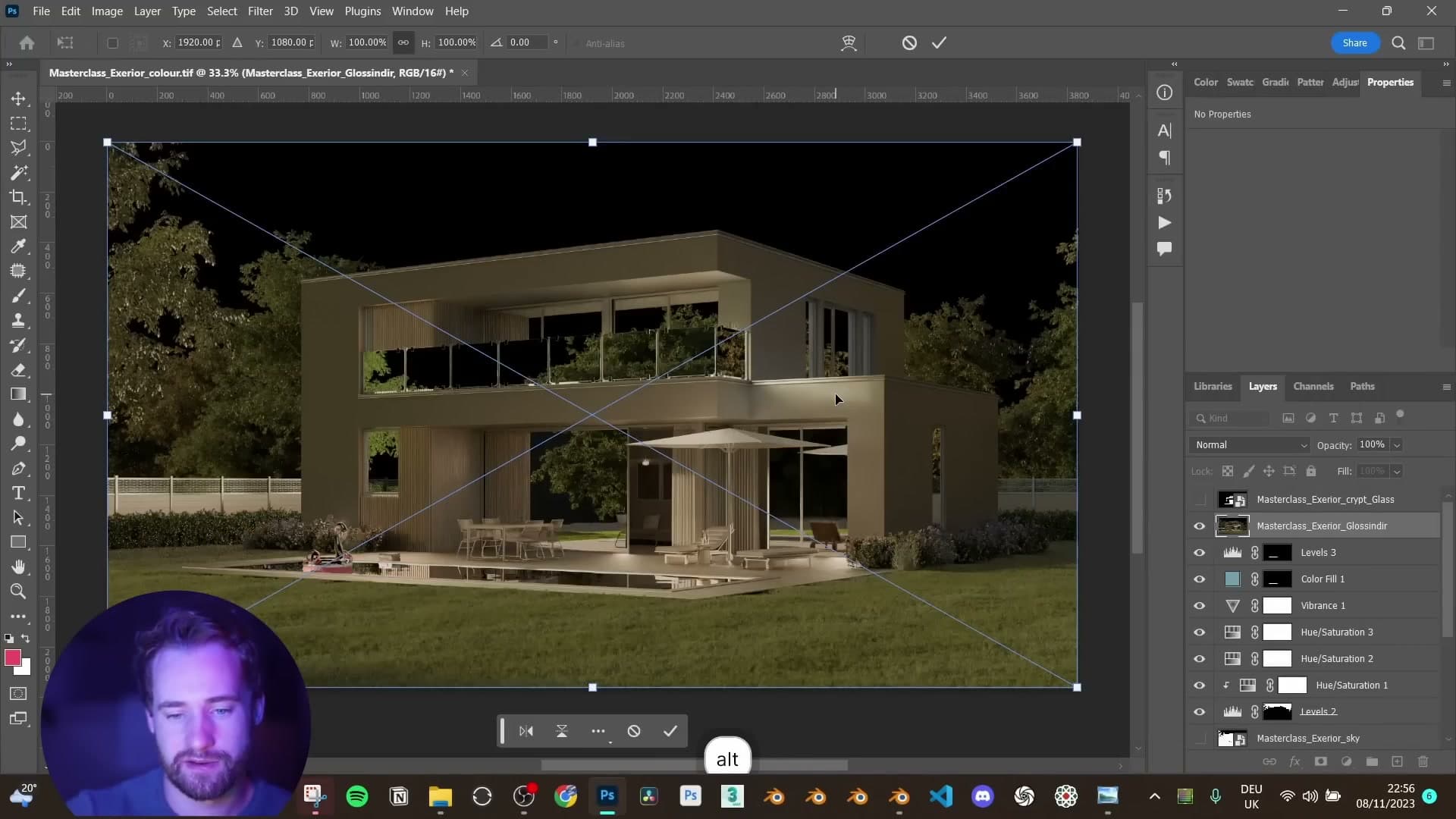This screenshot has height=819, width=1456.
Task: Switch to the Channels tab
Action: [1313, 387]
